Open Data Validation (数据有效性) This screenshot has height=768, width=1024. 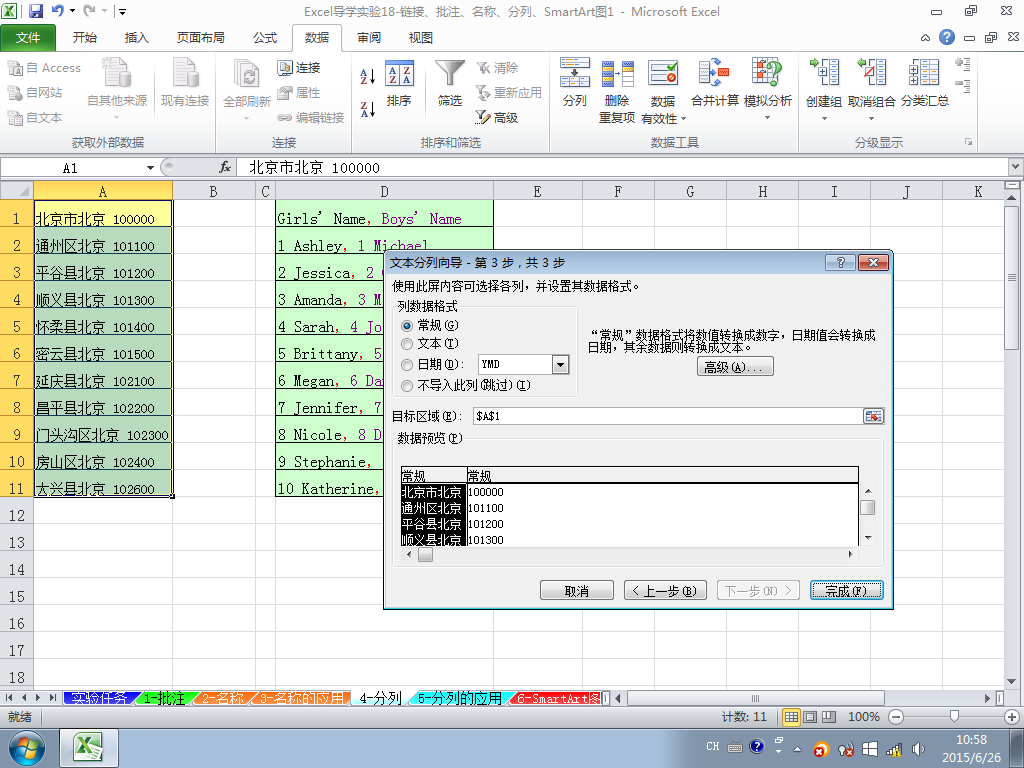pyautogui.click(x=663, y=90)
